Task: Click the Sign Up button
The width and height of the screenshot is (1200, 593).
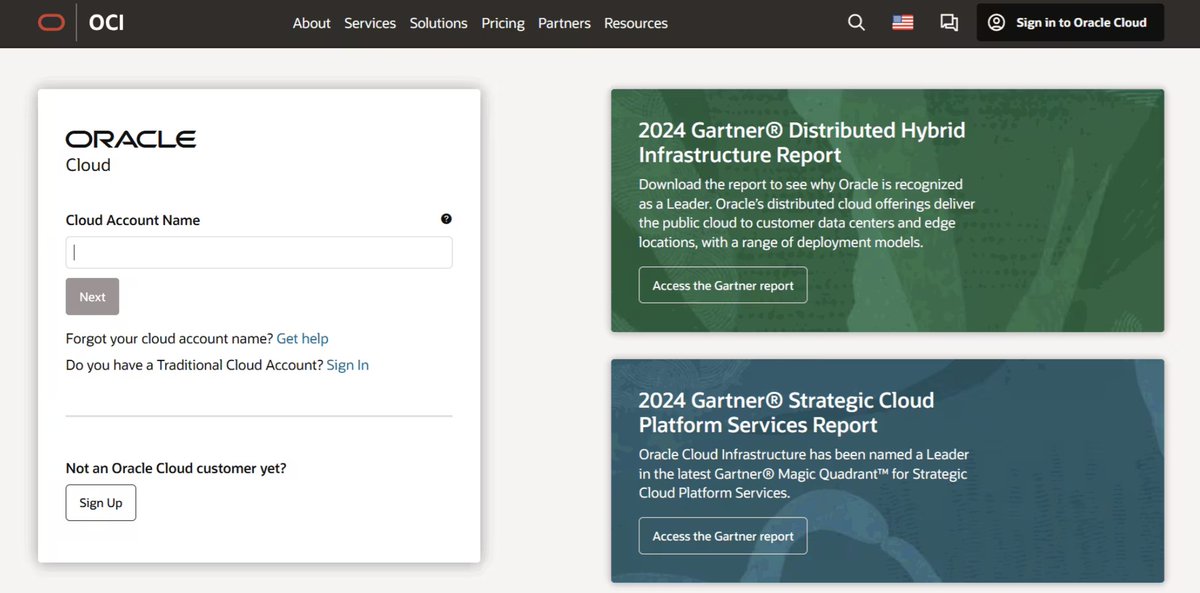Action: [101, 503]
